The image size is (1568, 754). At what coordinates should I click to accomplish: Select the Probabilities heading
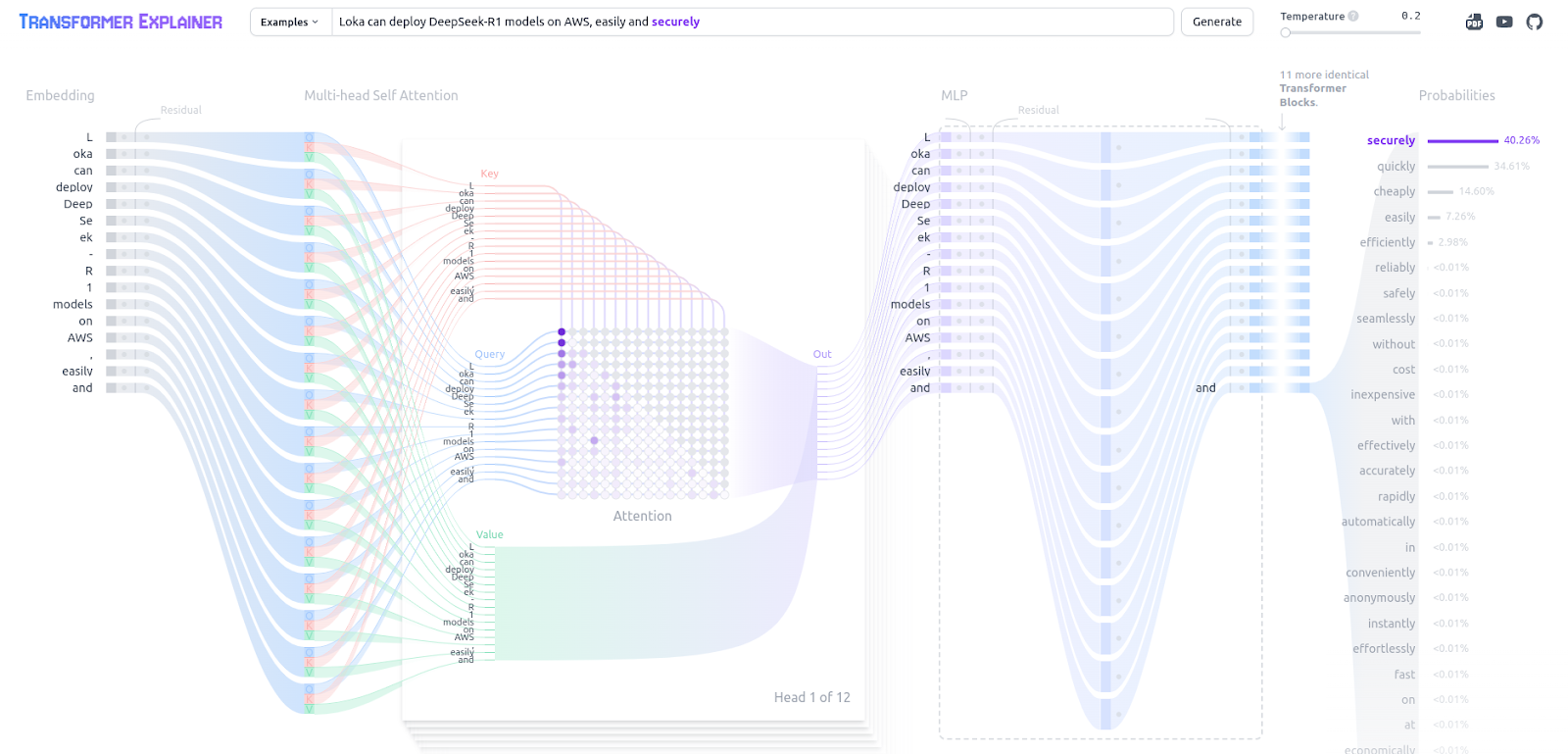pyautogui.click(x=1457, y=95)
